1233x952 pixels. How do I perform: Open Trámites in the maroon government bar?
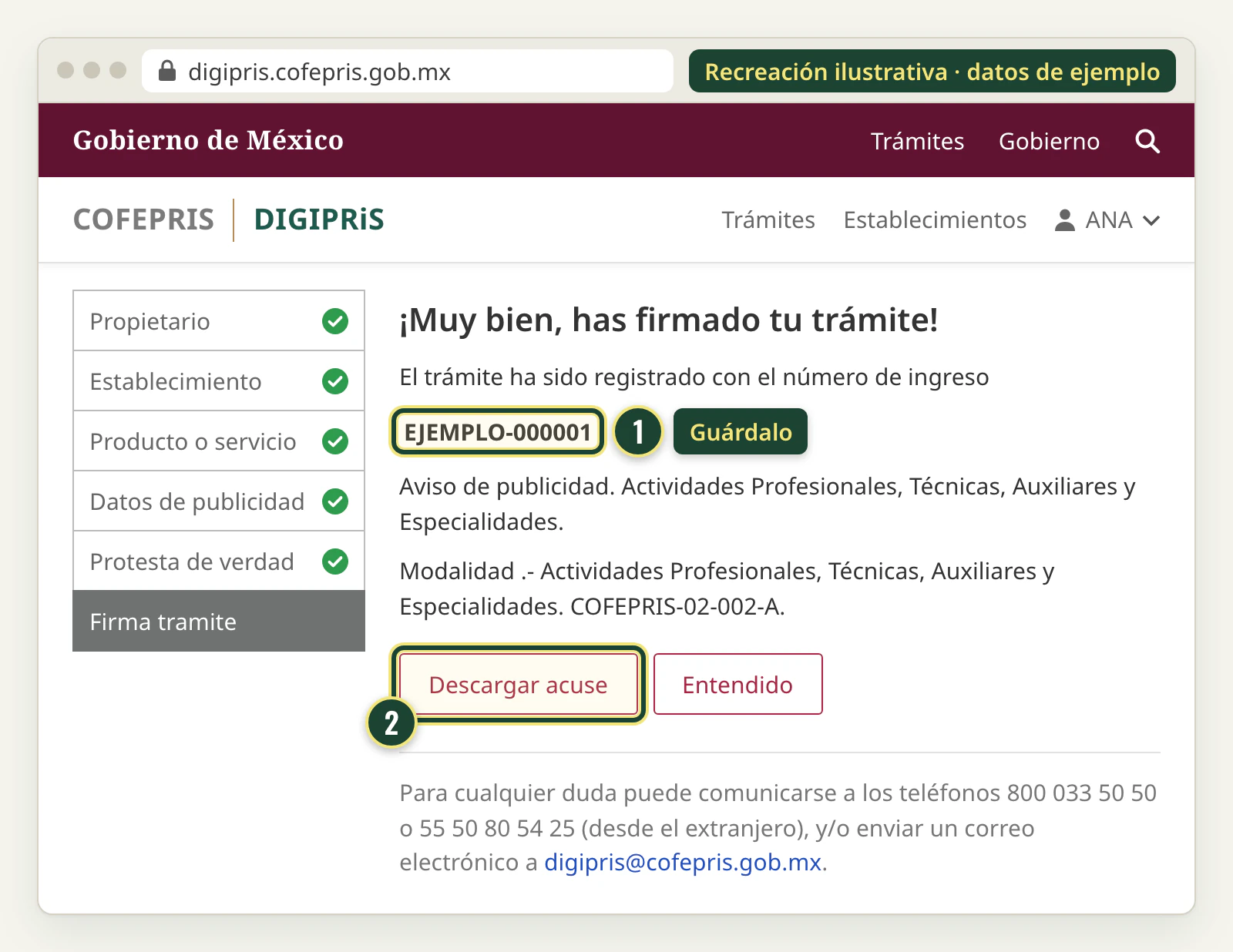click(917, 141)
